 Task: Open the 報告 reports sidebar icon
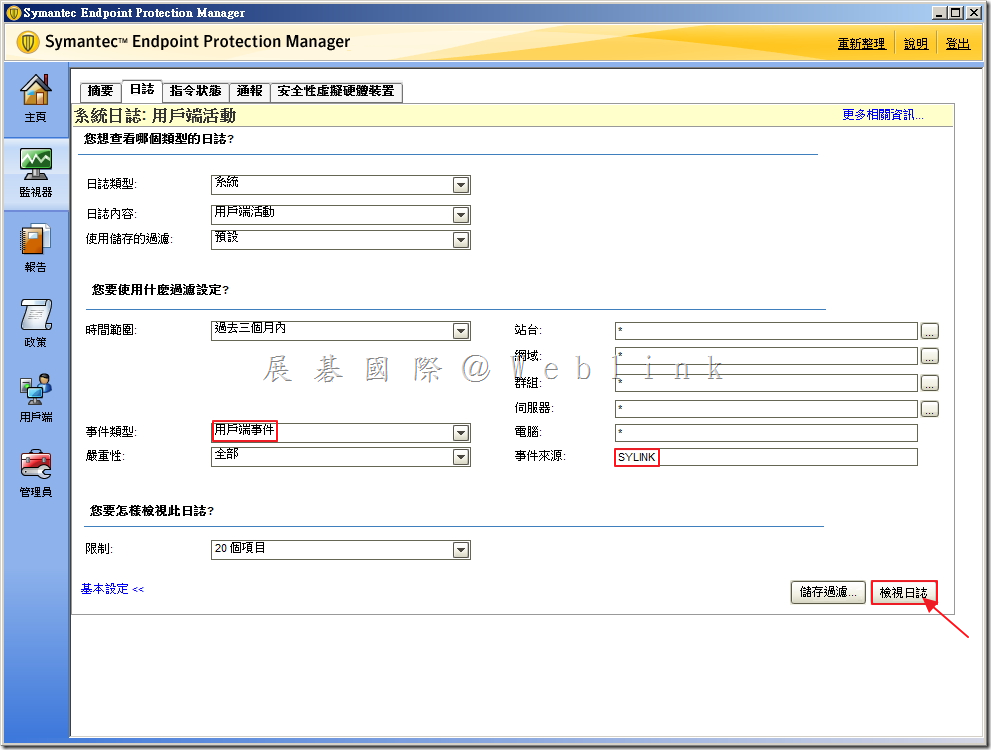(x=35, y=247)
